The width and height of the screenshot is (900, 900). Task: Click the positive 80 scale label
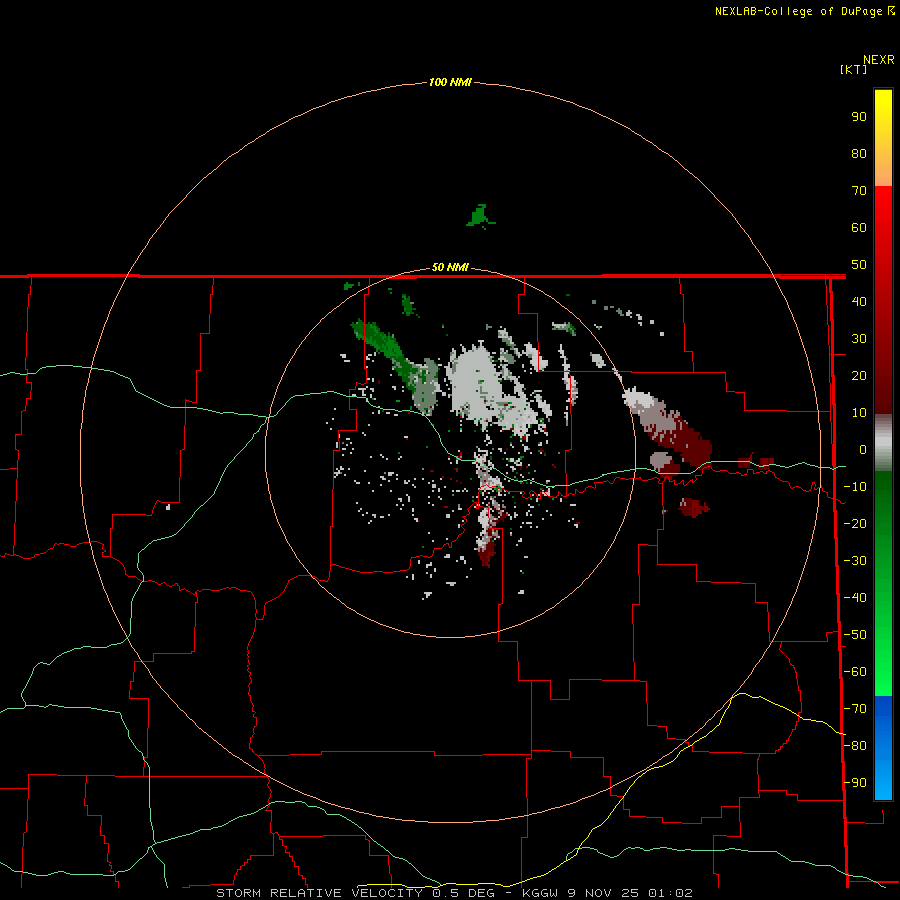(x=859, y=153)
